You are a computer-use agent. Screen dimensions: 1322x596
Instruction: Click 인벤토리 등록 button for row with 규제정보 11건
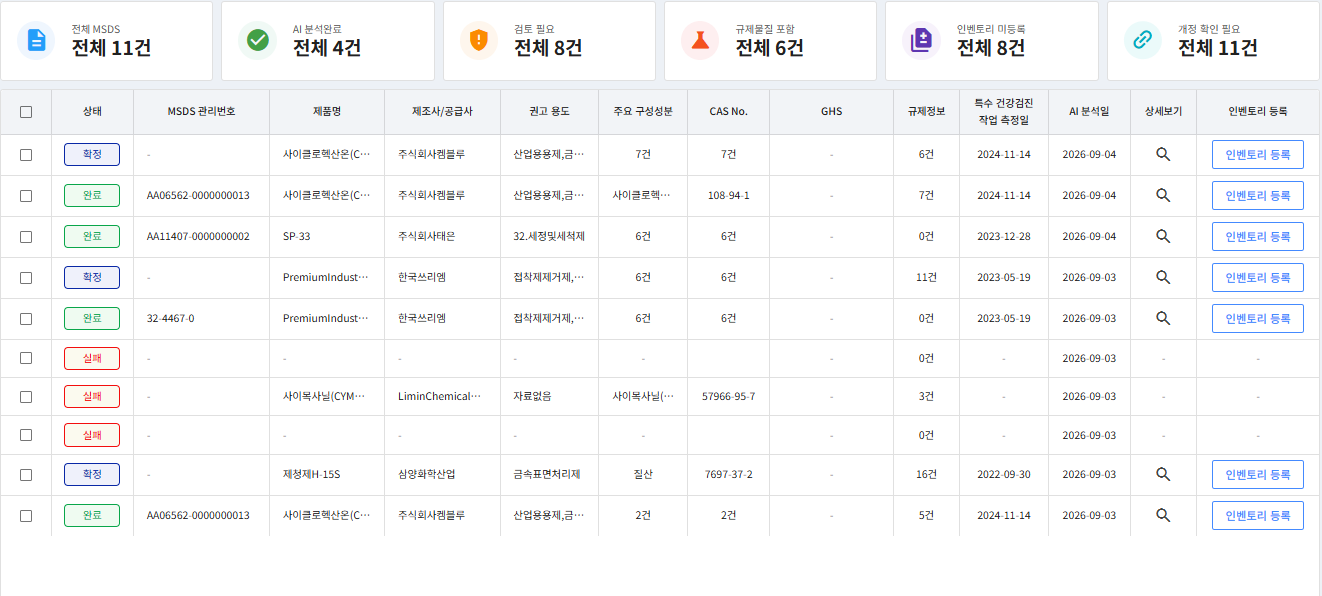(1257, 277)
